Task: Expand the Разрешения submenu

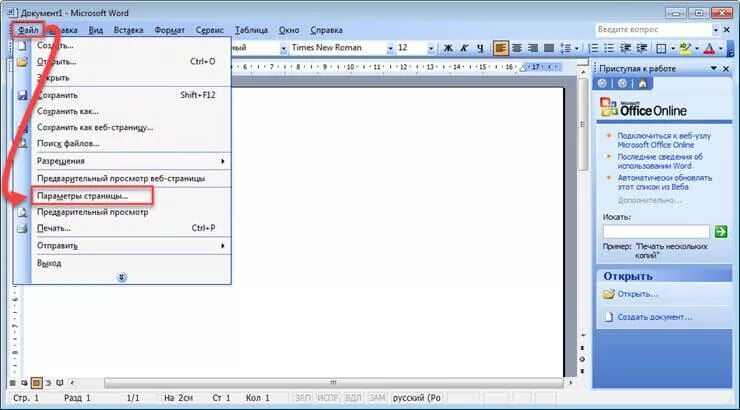Action: tap(132, 161)
